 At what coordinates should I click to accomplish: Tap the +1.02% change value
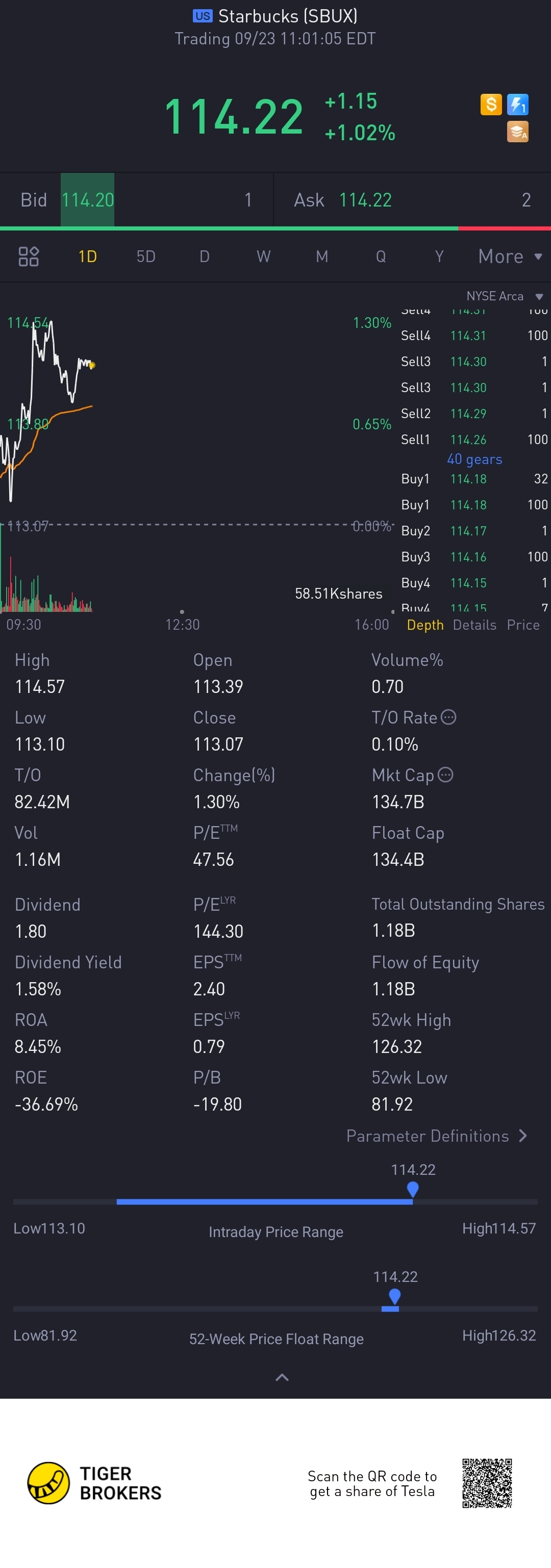[x=360, y=132]
